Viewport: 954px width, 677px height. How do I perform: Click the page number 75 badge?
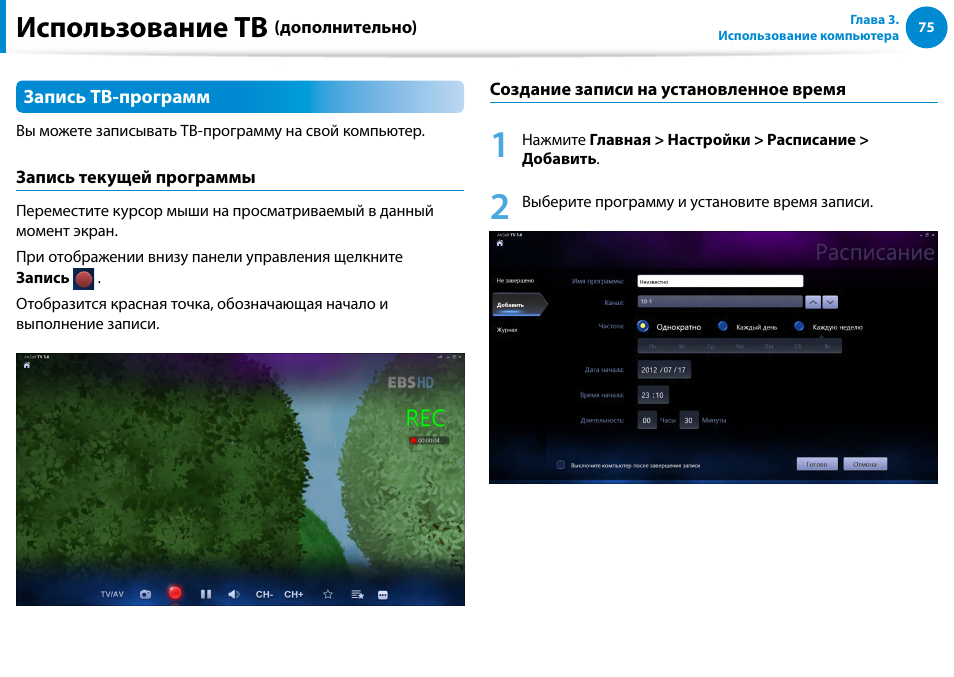926,27
